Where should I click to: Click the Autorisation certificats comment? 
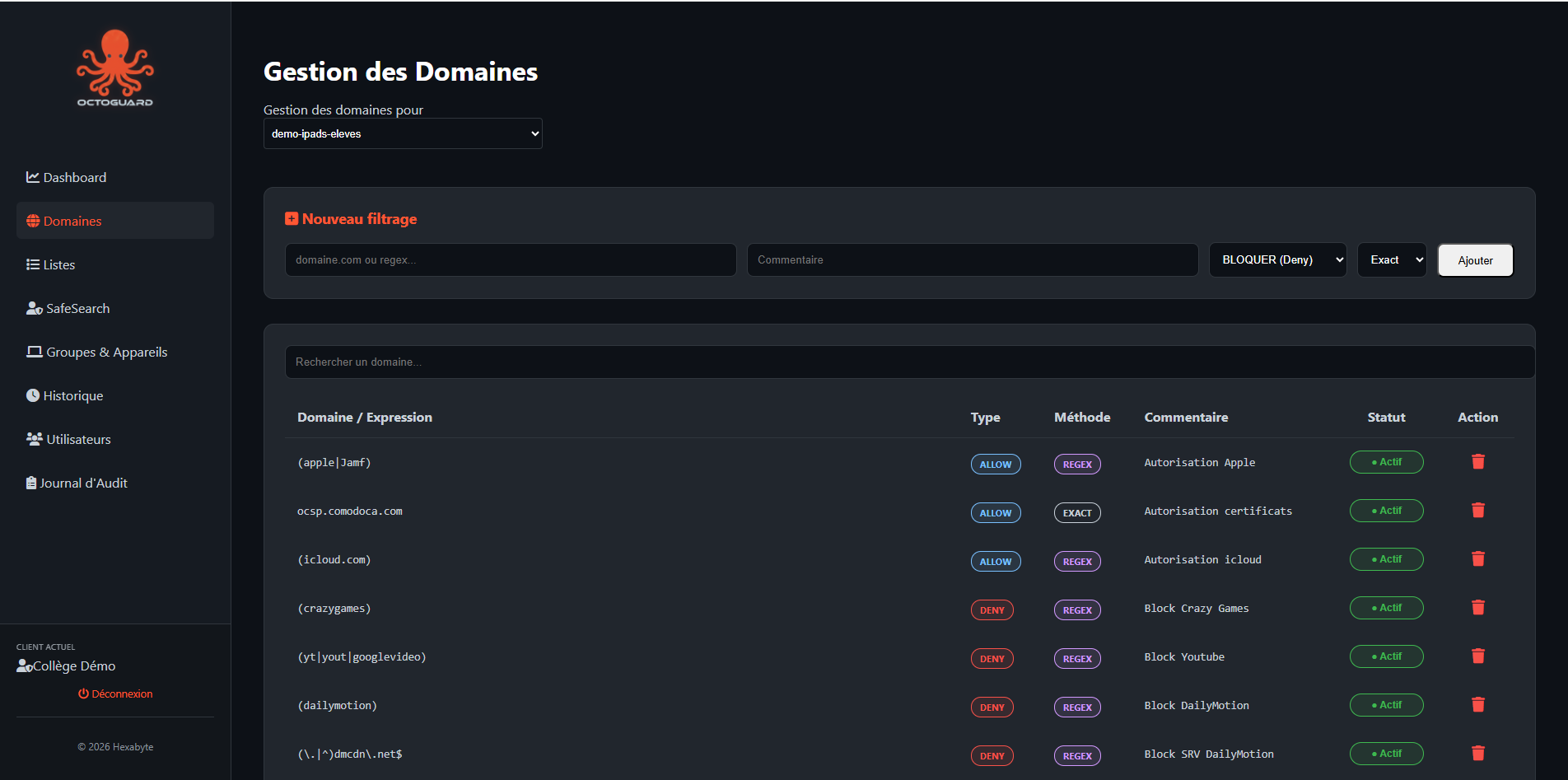(x=1218, y=511)
